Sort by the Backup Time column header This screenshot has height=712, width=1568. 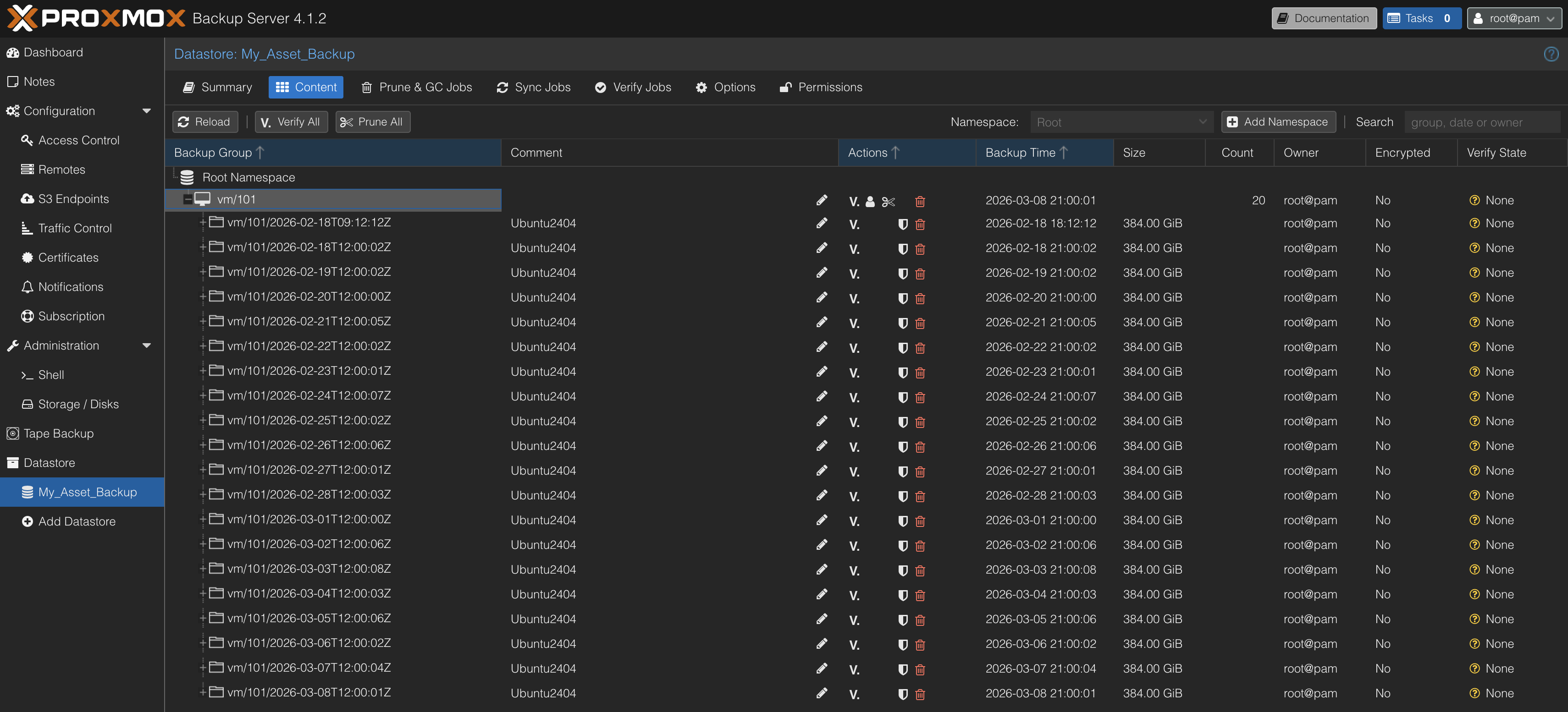[1020, 153]
